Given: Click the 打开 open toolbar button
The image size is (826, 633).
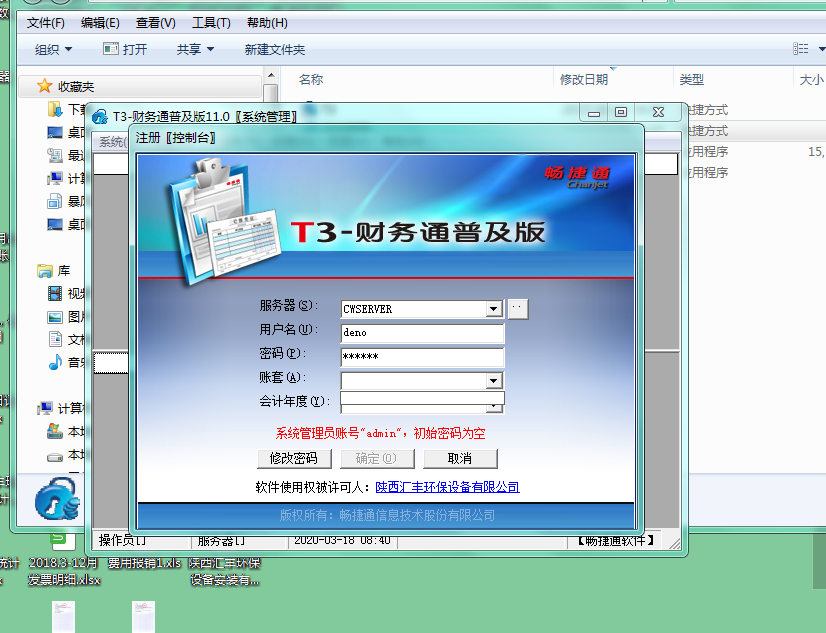Looking at the screenshot, I should 125,50.
